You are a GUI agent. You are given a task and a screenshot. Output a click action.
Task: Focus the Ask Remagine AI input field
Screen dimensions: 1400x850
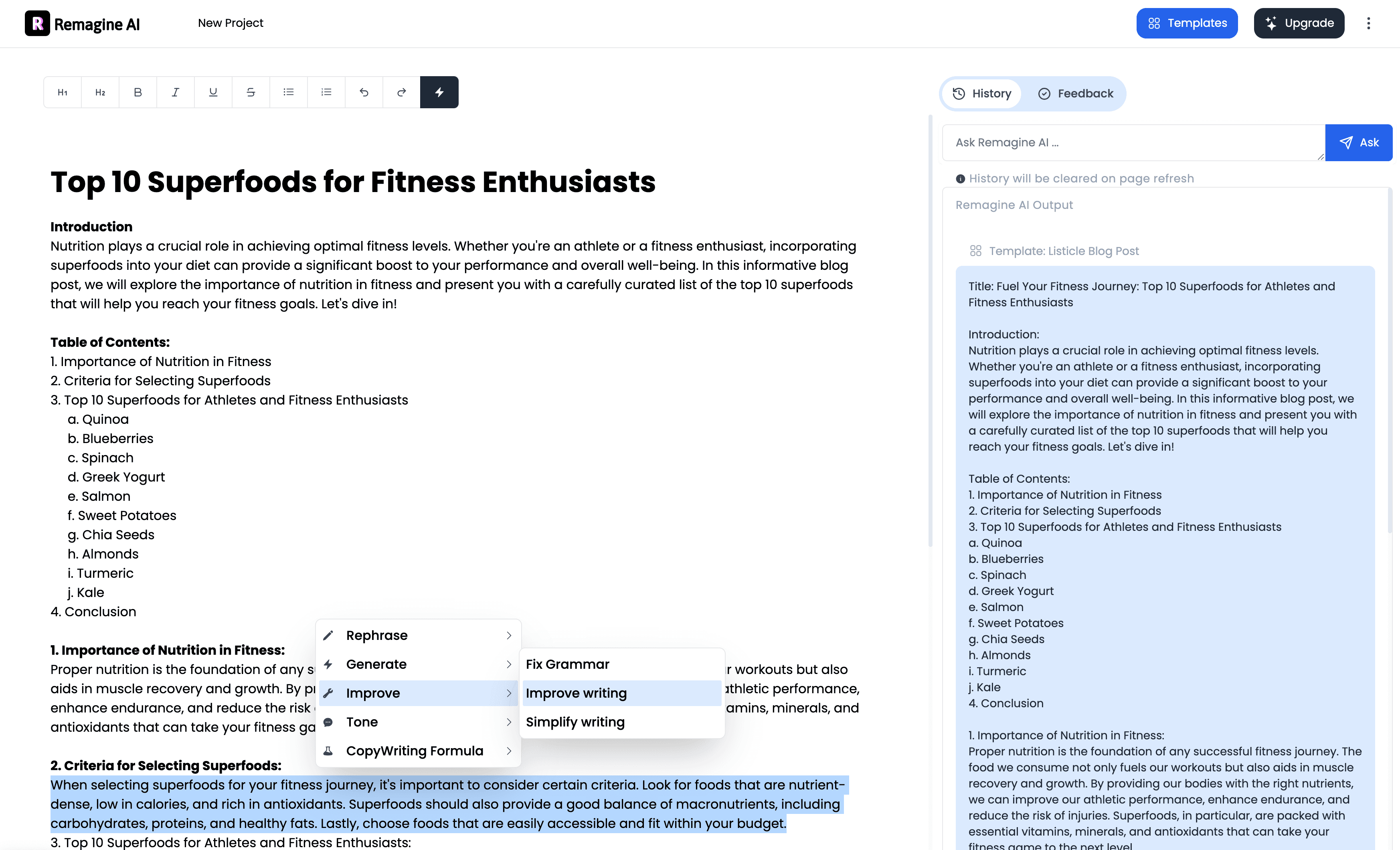1133,143
